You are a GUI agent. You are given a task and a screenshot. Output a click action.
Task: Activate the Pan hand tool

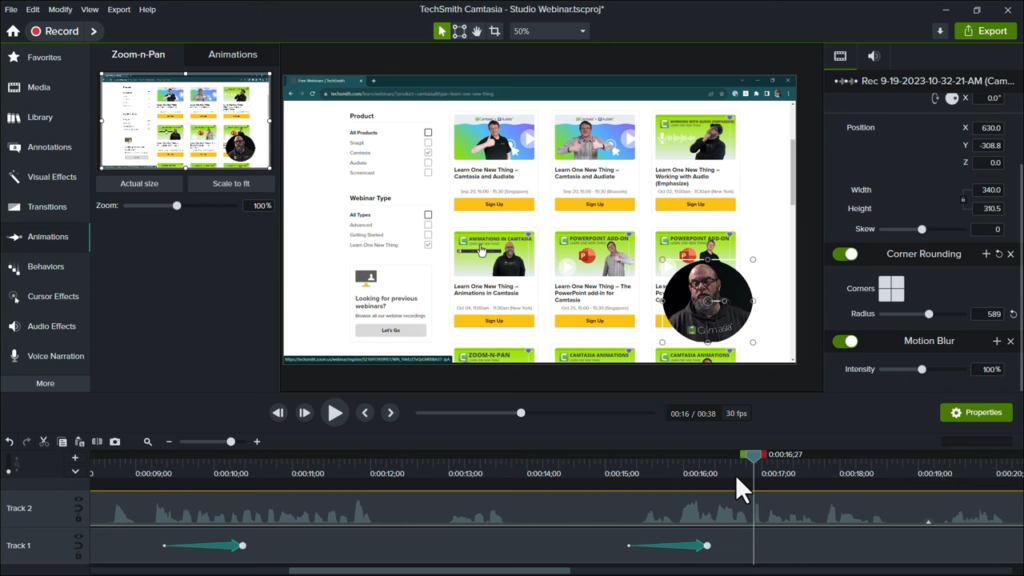coord(477,31)
